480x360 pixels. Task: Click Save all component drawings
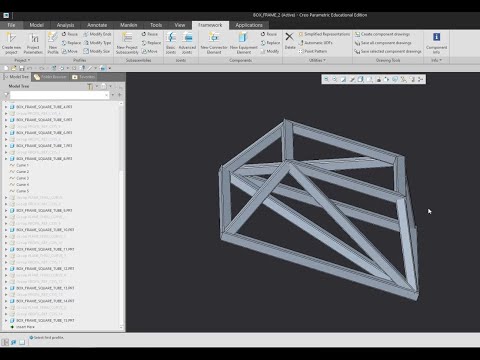[x=383, y=43]
